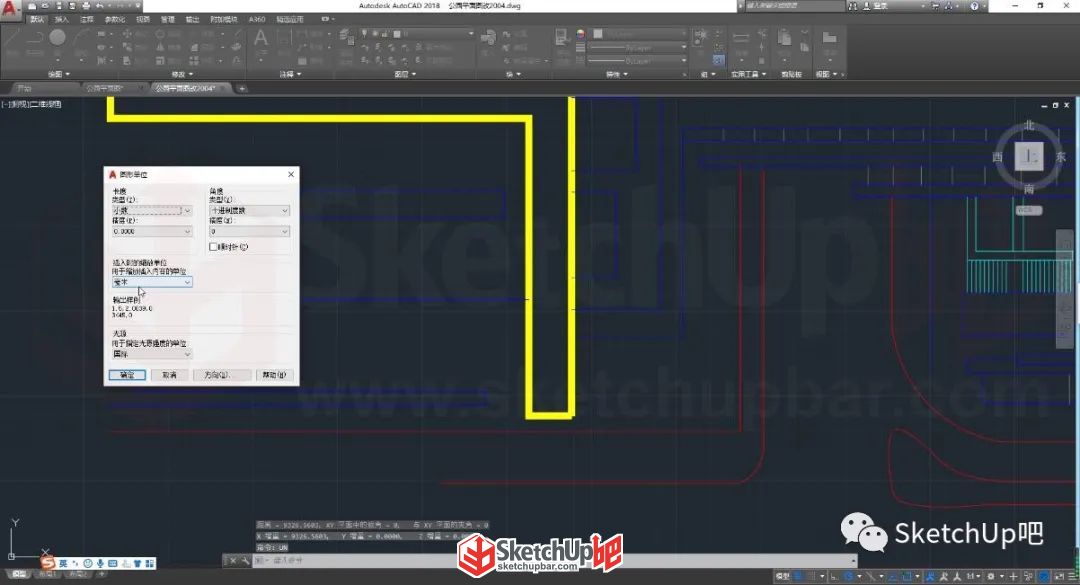Open the layer selection dropdown in ribbon
The width and height of the screenshot is (1080, 585).
click(418, 33)
